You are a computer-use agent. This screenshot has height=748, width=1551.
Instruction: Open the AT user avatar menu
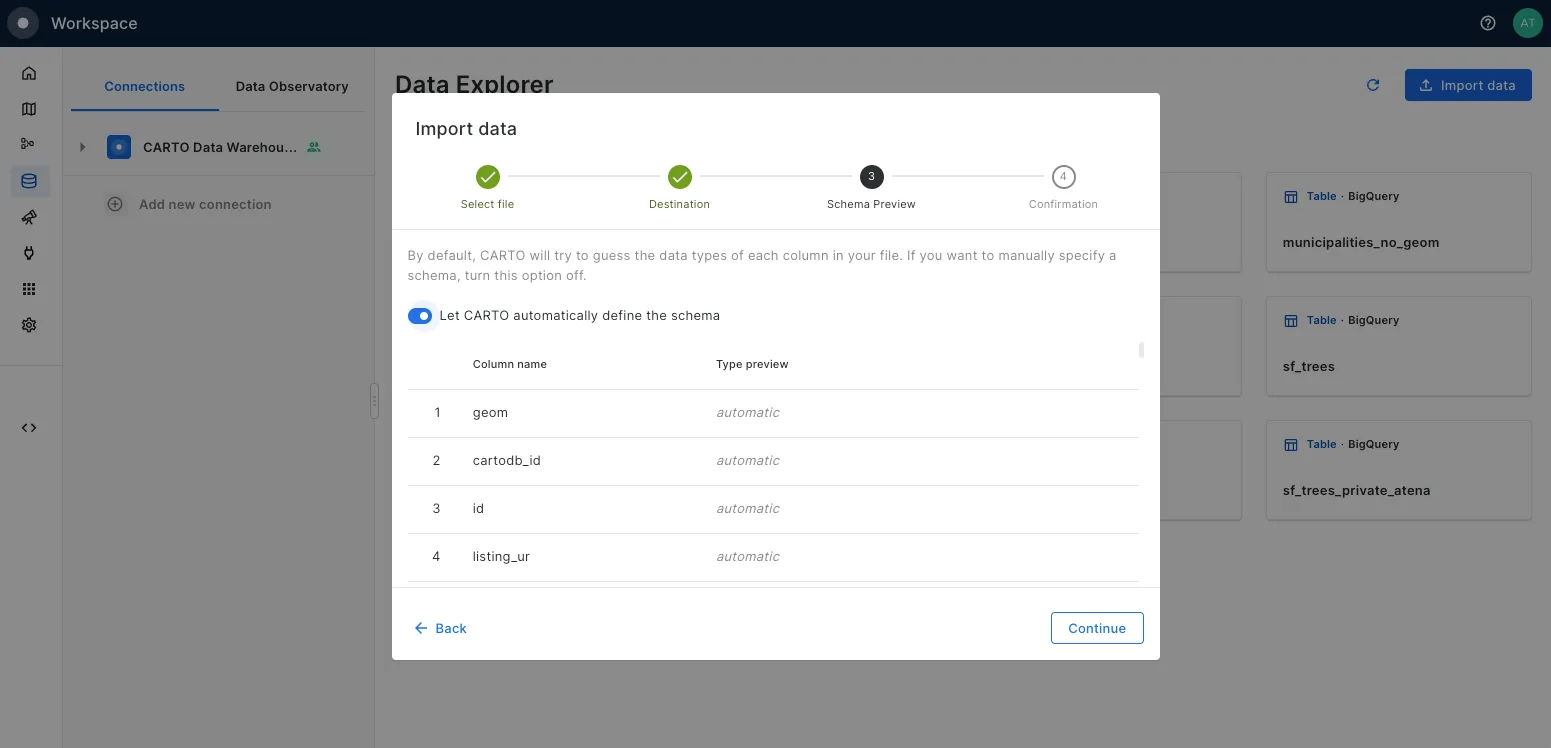point(1527,23)
